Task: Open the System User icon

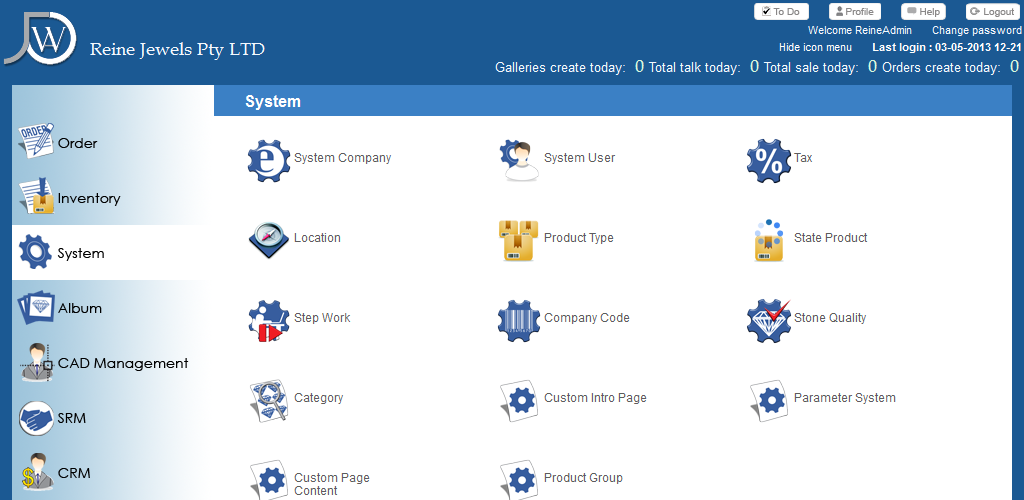Action: 520,160
